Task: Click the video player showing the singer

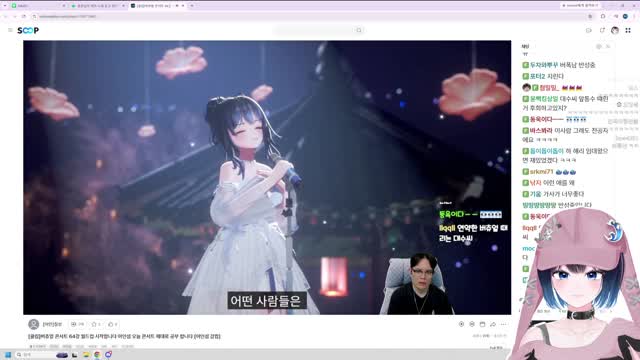Action: click(267, 177)
